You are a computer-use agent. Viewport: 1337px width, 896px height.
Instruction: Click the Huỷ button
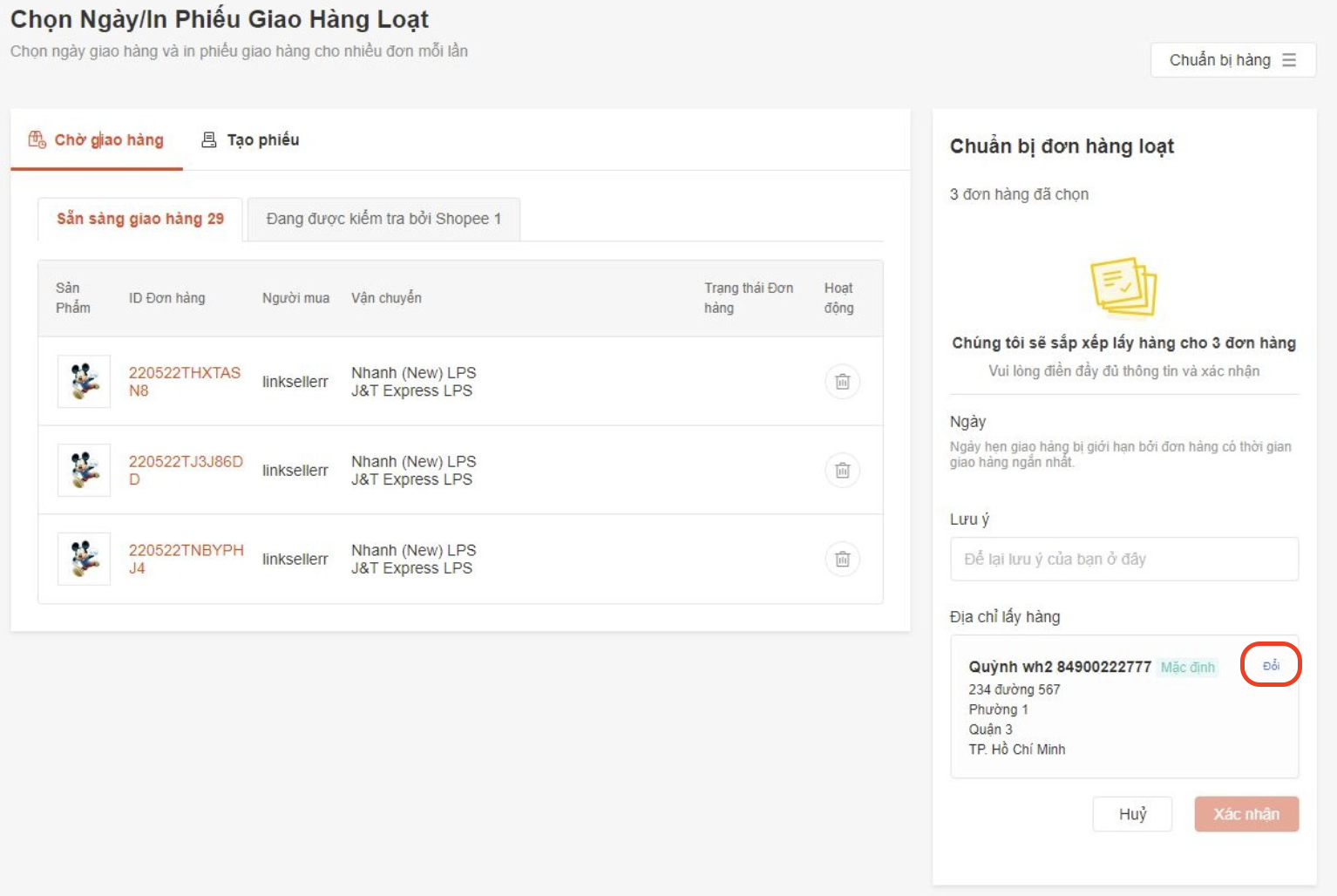tap(1132, 814)
